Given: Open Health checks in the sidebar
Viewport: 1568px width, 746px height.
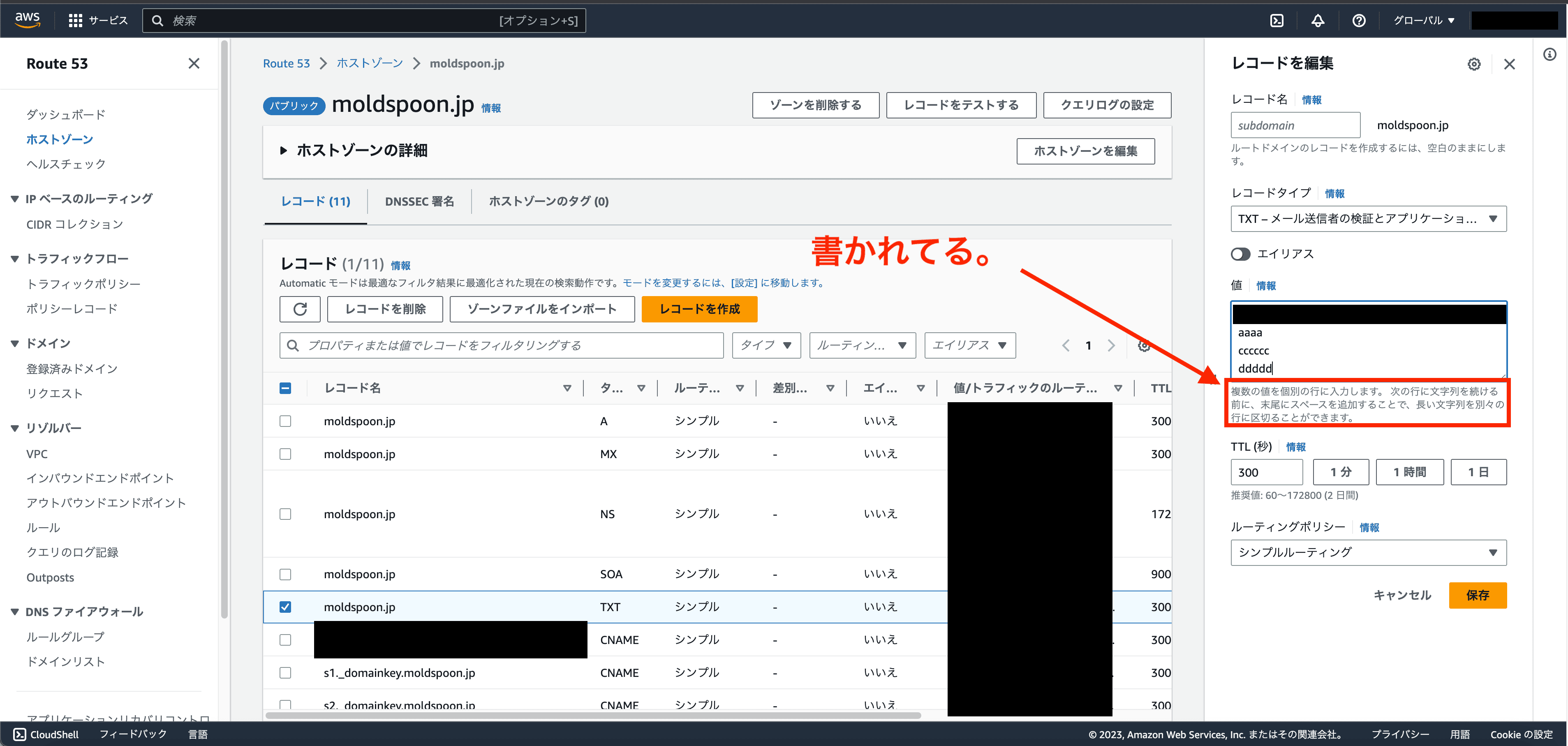Looking at the screenshot, I should [66, 164].
